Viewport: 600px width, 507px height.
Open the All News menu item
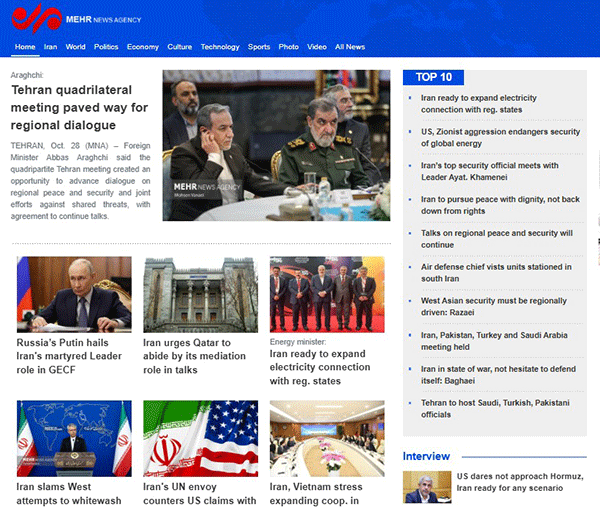[350, 47]
